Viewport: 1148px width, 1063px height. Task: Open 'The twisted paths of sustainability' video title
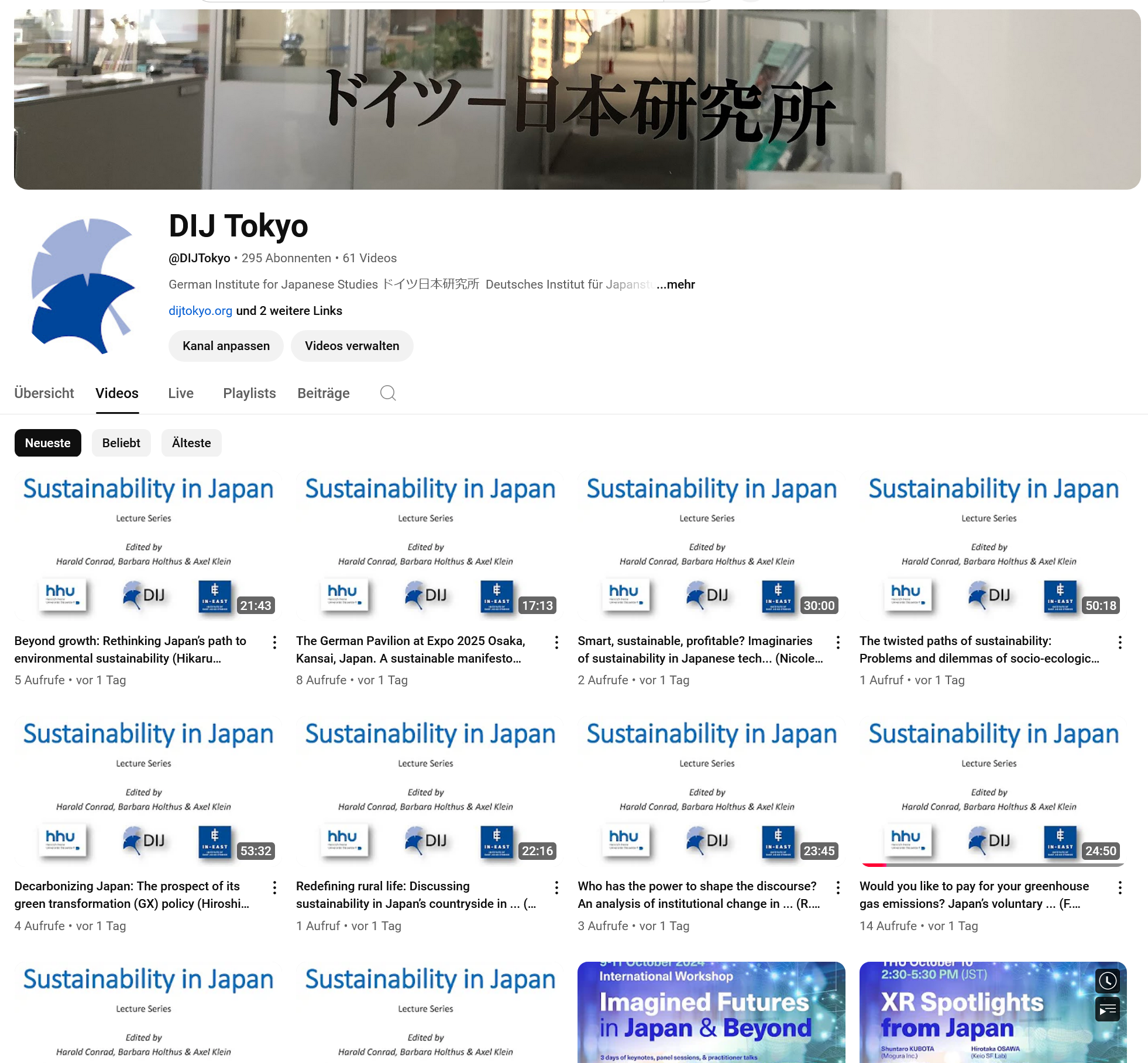979,650
